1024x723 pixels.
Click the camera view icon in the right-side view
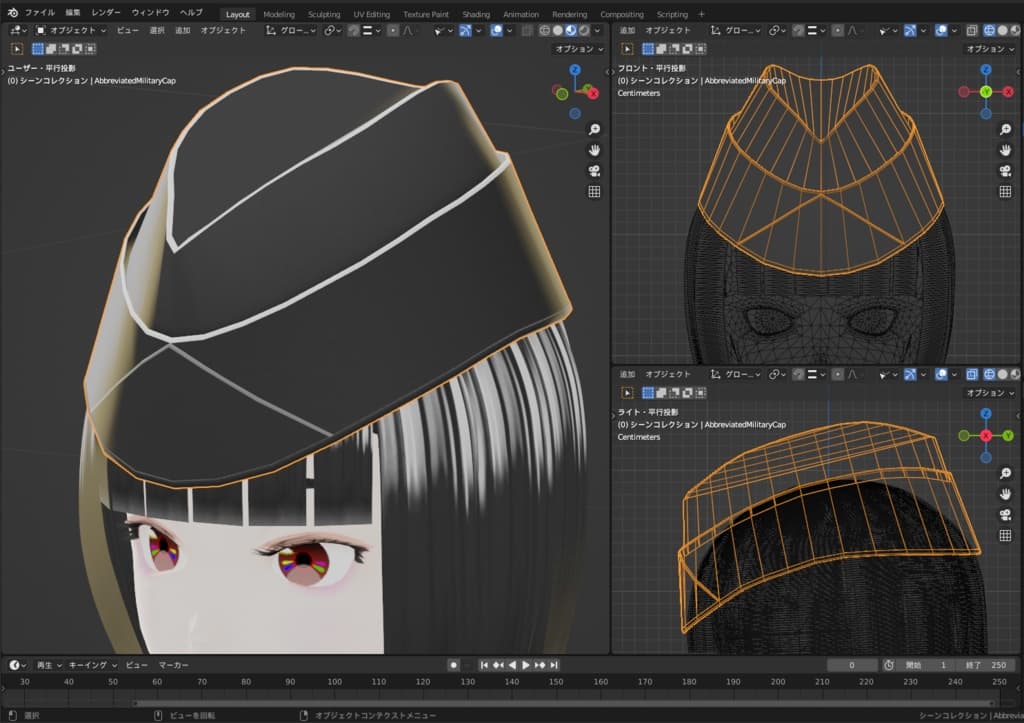pos(1005,515)
